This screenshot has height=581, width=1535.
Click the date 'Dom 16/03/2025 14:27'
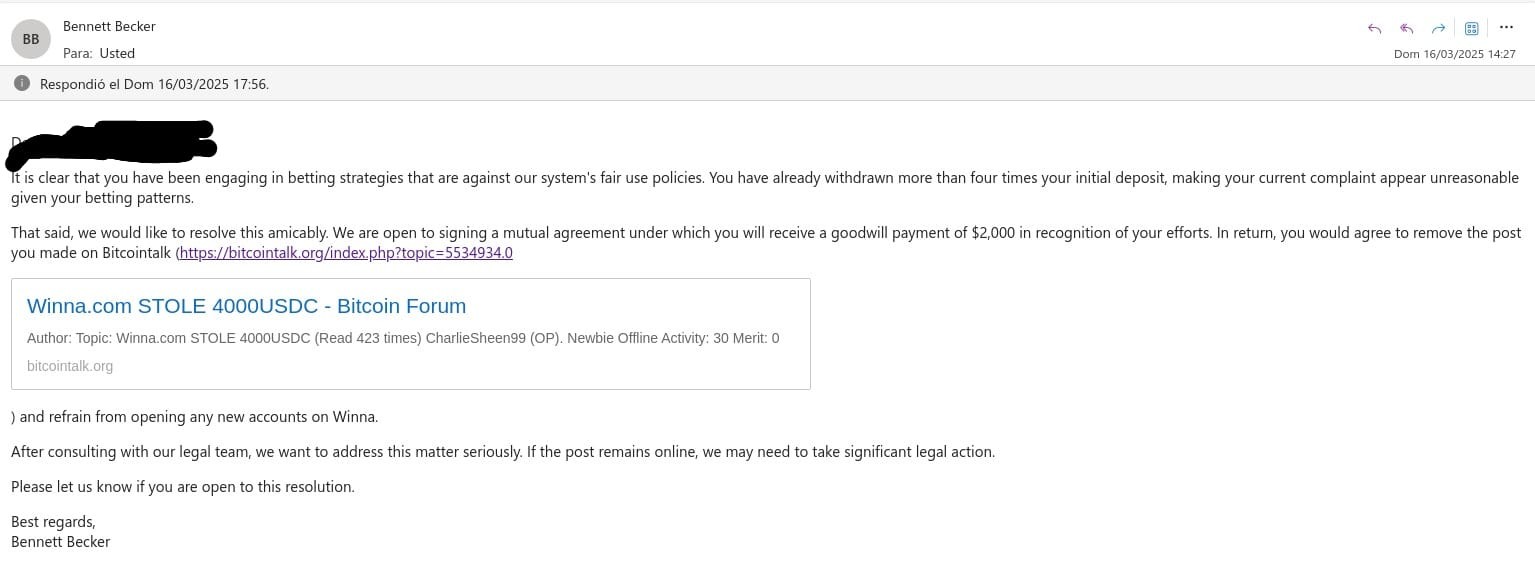coord(1454,54)
